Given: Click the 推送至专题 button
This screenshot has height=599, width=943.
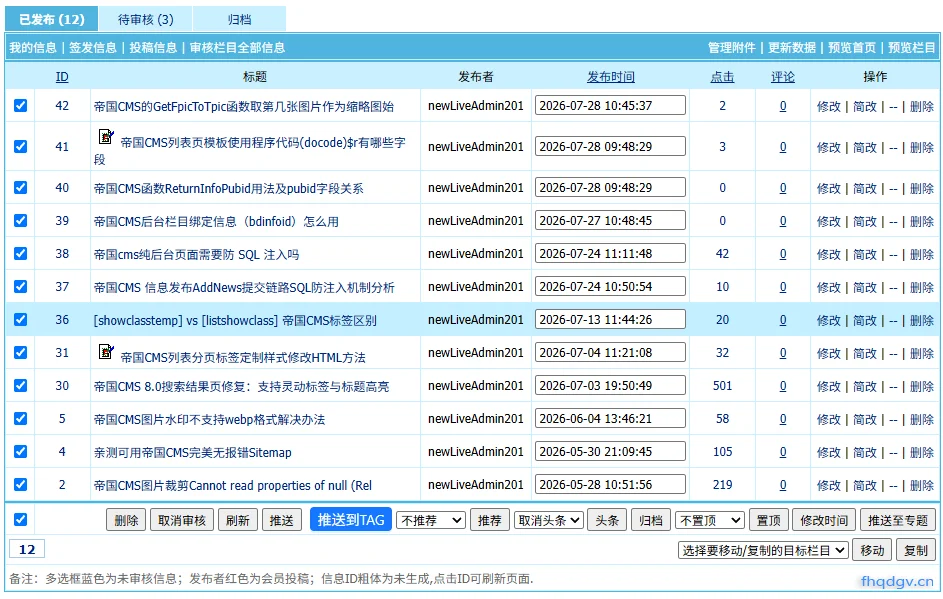Looking at the screenshot, I should 898,520.
